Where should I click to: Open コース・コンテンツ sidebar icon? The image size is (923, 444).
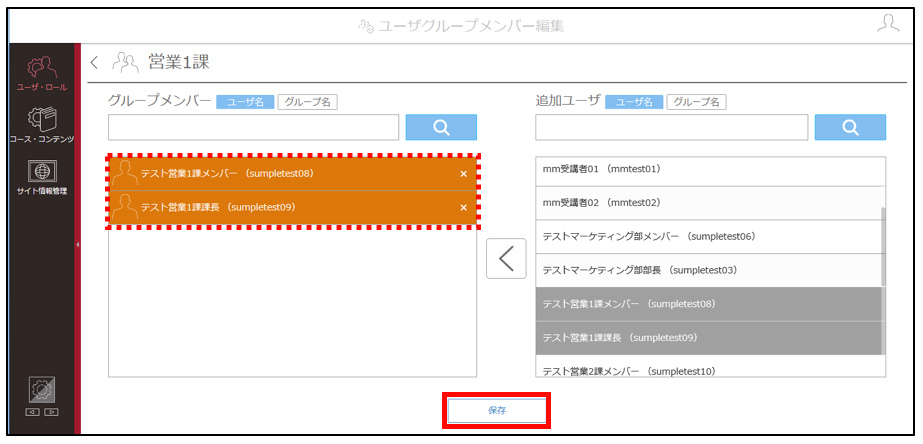[41, 124]
